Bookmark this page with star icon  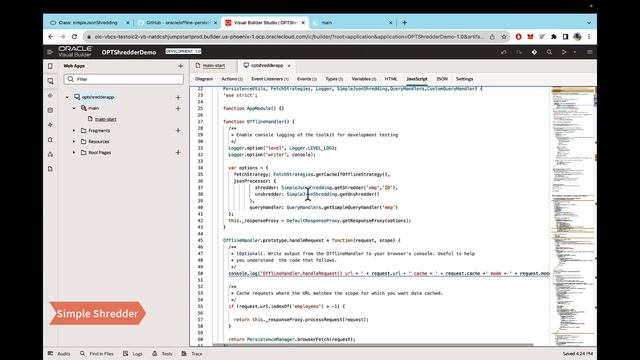504,37
